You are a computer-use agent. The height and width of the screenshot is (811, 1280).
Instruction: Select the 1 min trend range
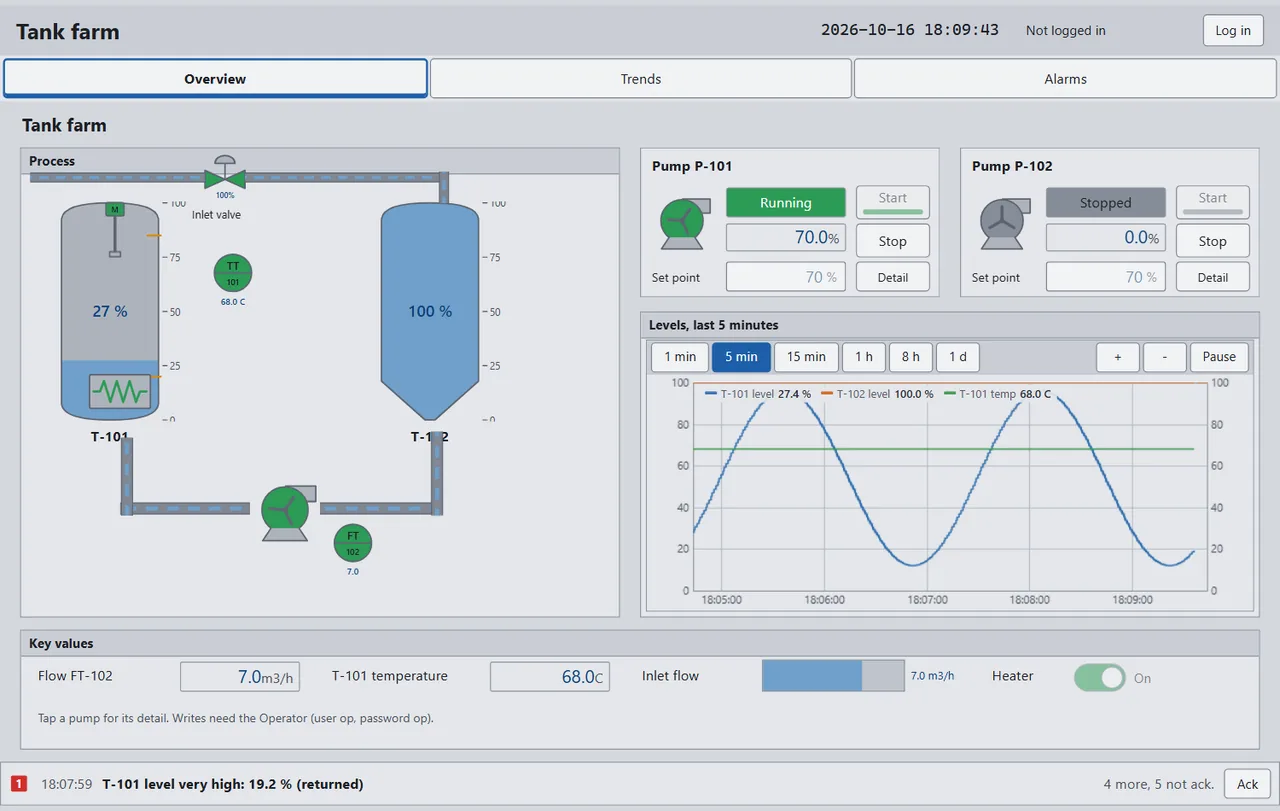(x=680, y=357)
